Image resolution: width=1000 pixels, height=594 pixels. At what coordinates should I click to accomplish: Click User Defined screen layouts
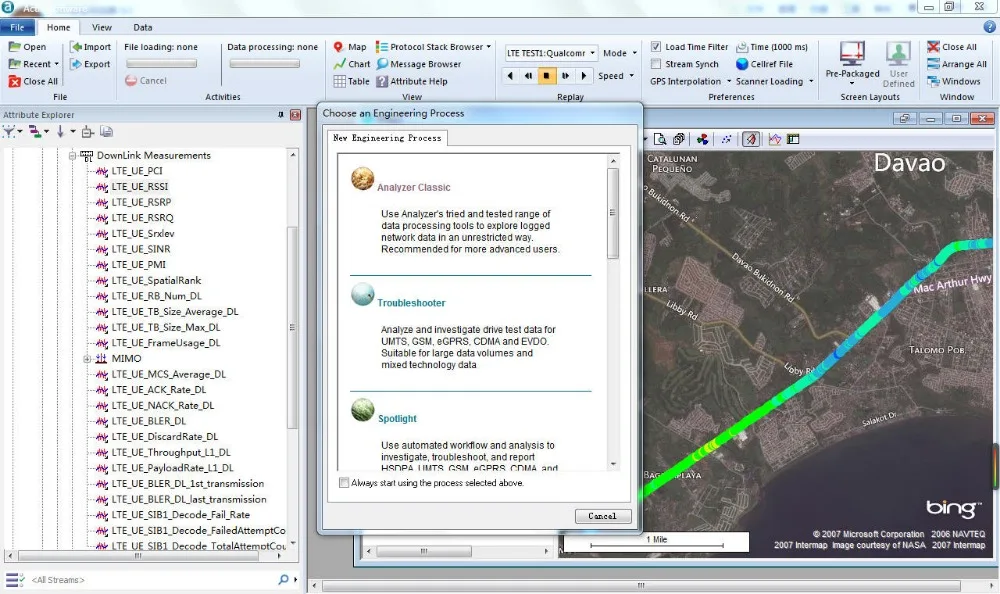(898, 64)
